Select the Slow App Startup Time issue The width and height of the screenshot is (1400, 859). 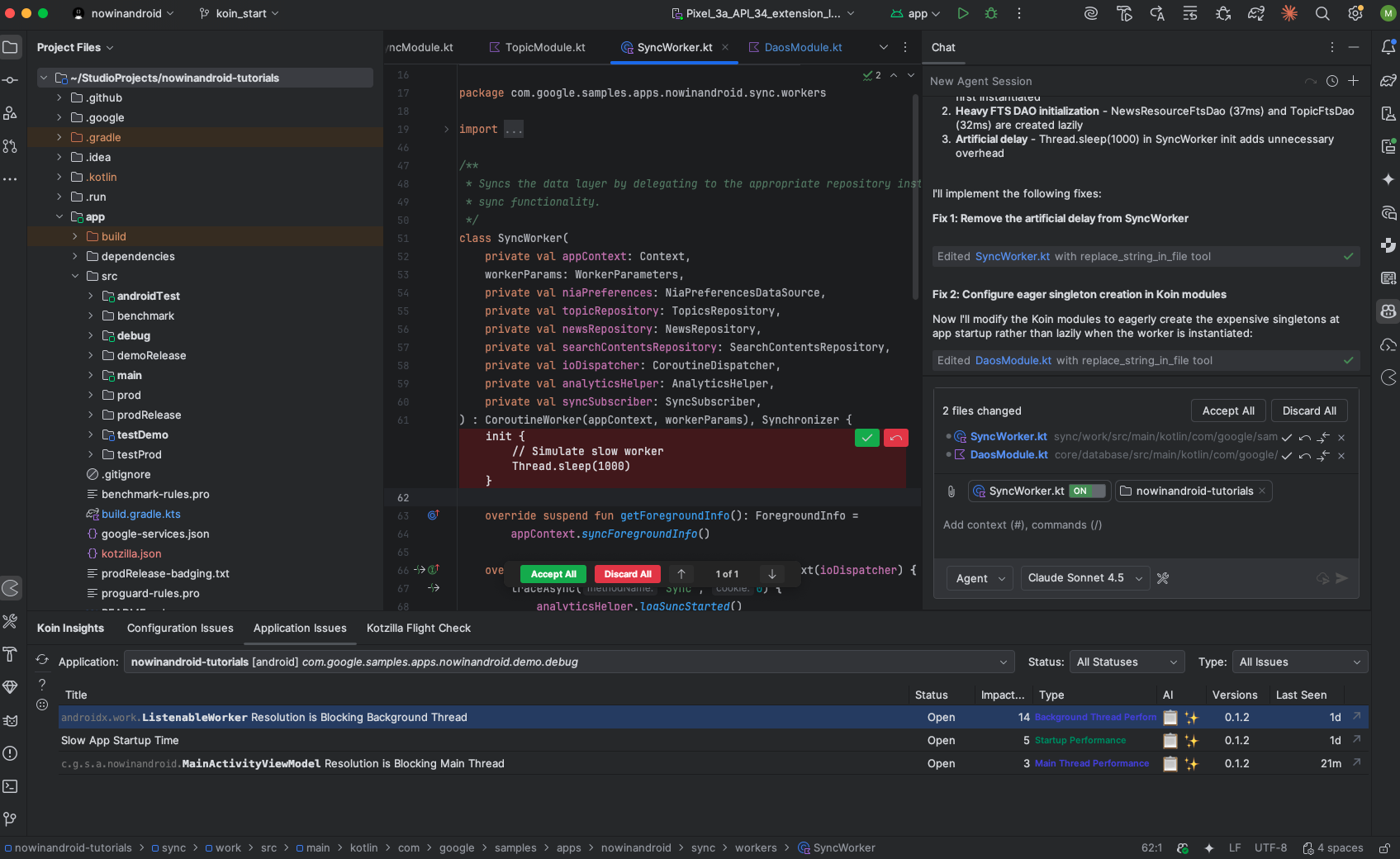tap(120, 740)
